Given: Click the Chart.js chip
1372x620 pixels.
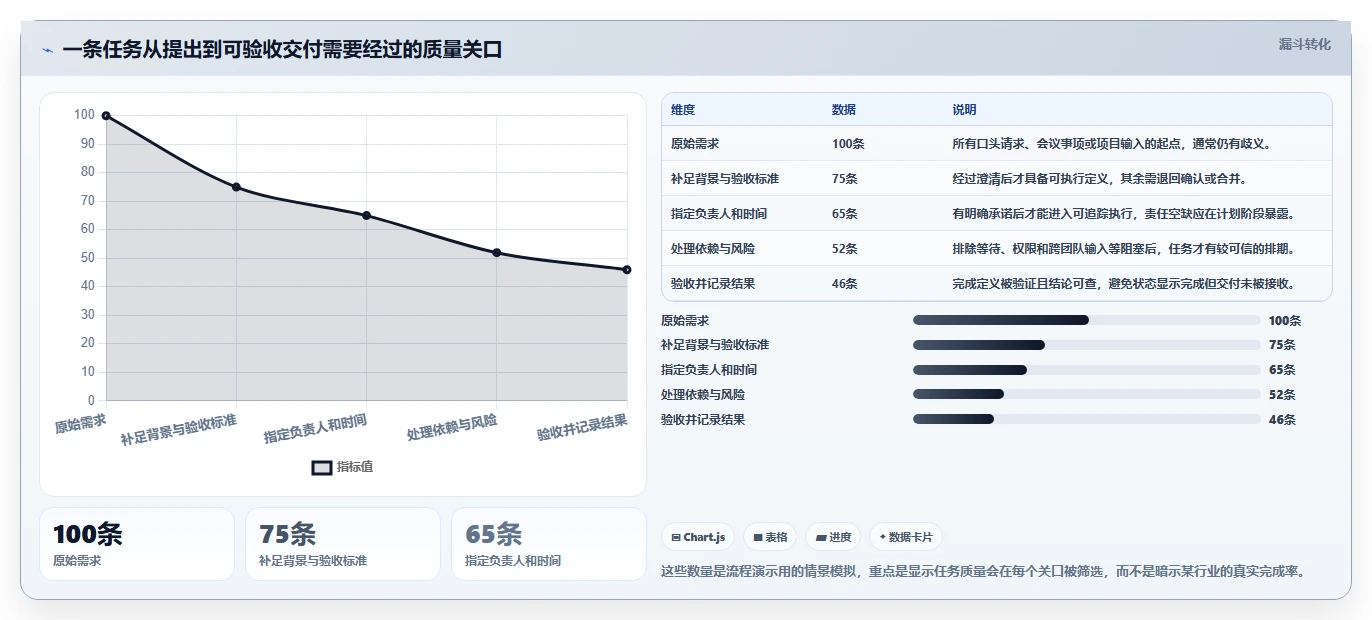Looking at the screenshot, I should (698, 537).
